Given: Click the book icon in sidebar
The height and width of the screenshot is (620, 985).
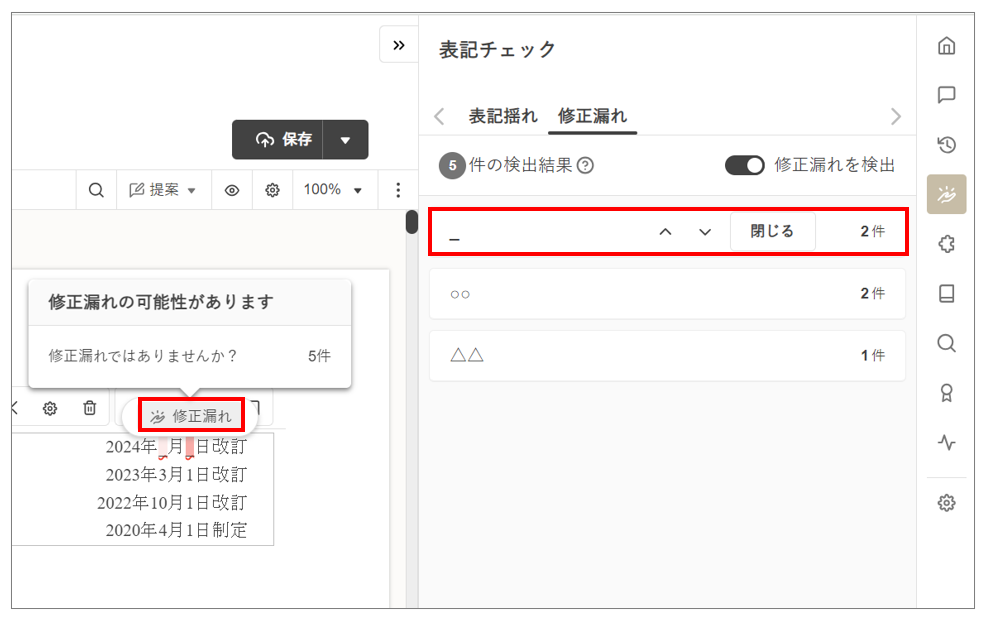Looking at the screenshot, I should [x=946, y=294].
